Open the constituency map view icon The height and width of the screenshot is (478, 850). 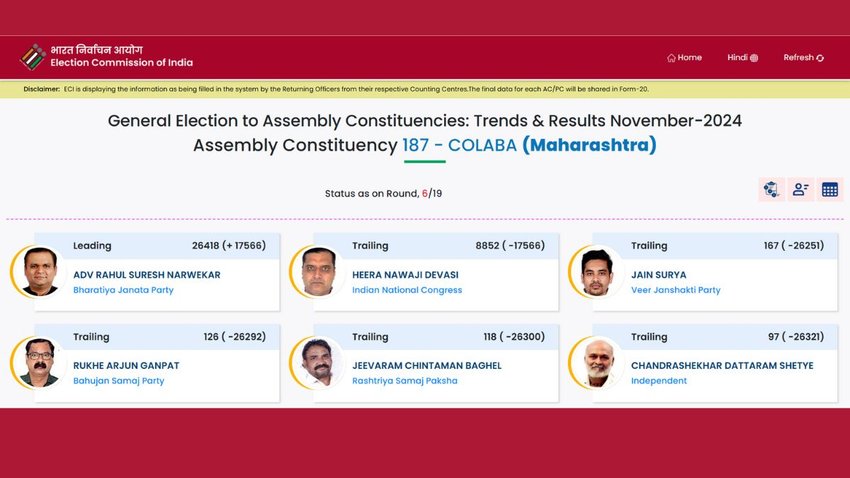[771, 189]
